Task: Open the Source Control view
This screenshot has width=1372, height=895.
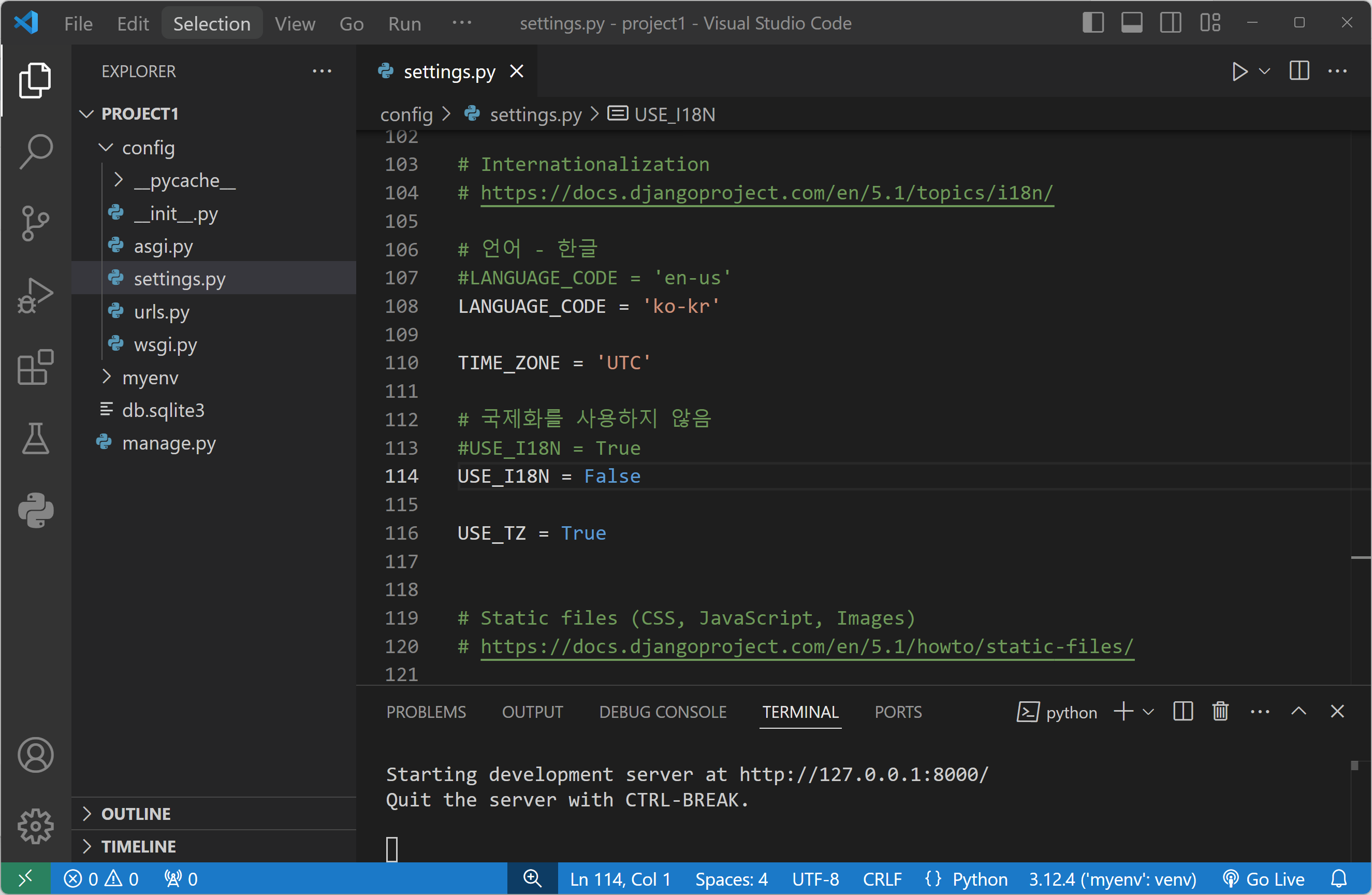Action: 35,223
